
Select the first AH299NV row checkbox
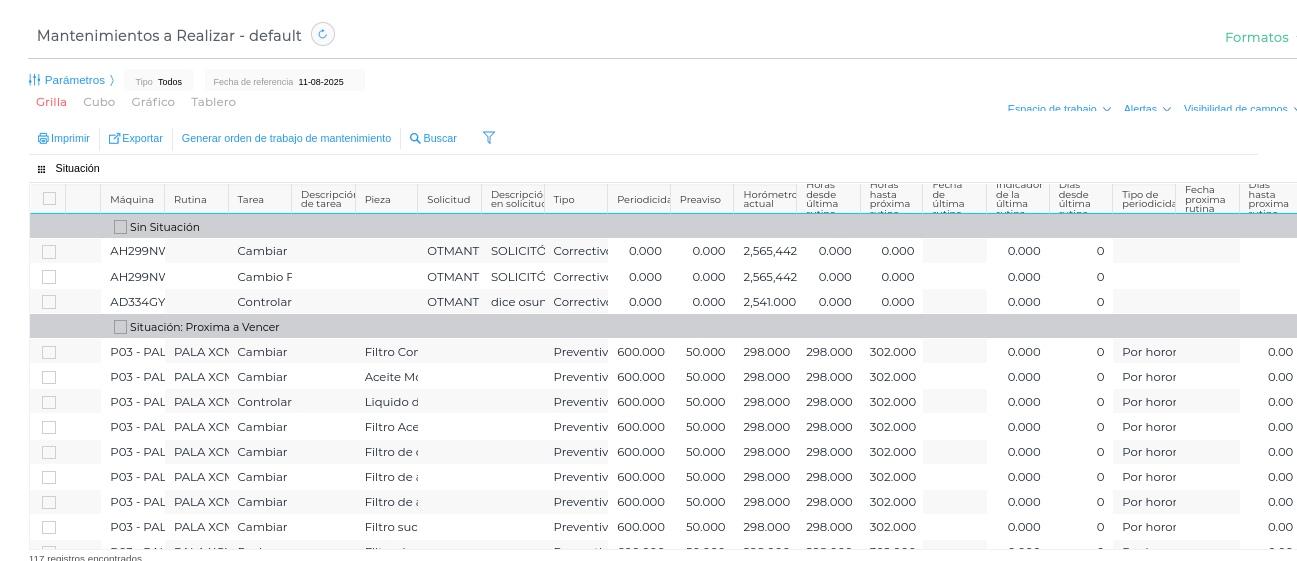click(49, 252)
